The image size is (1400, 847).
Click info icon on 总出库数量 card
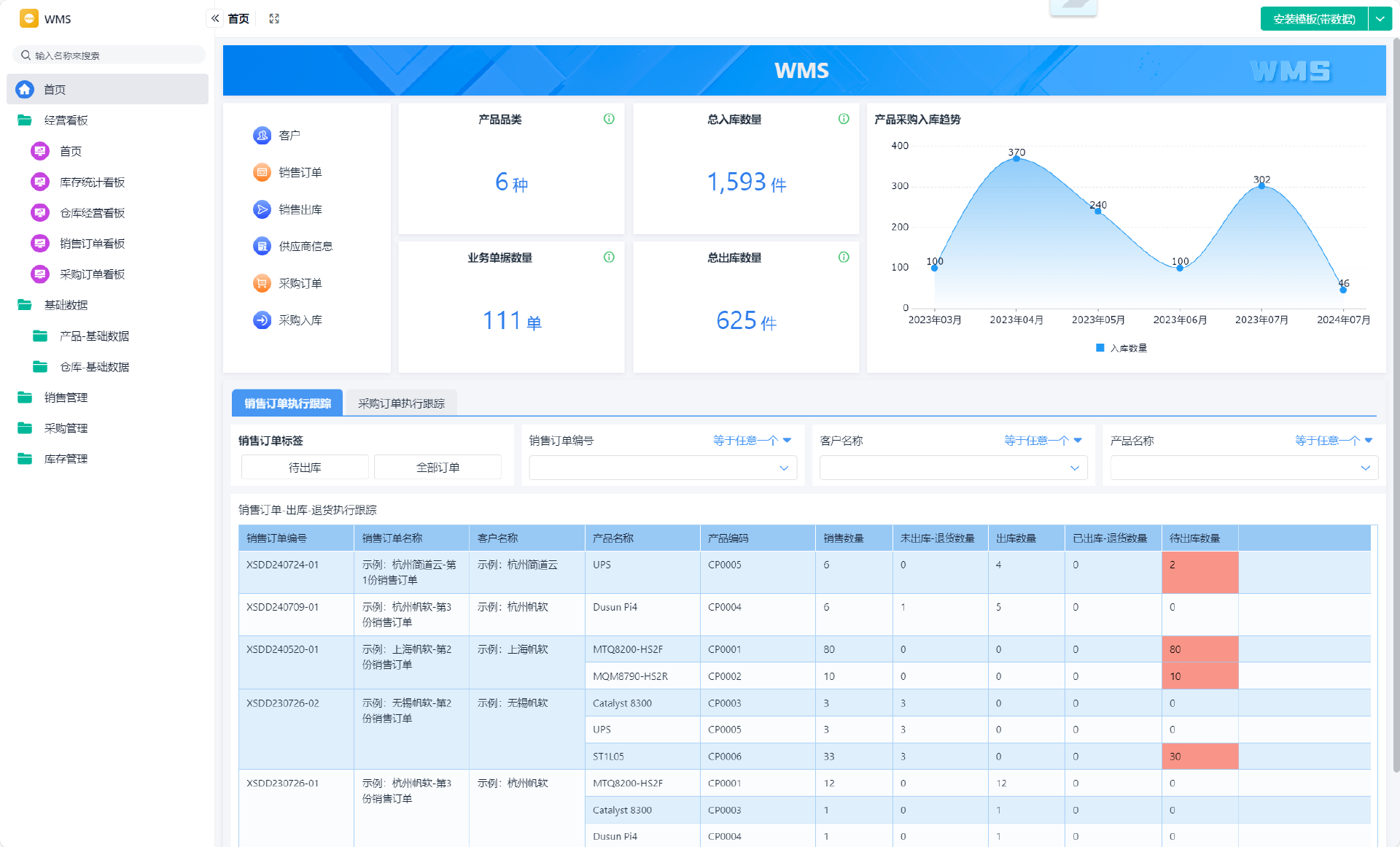pyautogui.click(x=844, y=257)
